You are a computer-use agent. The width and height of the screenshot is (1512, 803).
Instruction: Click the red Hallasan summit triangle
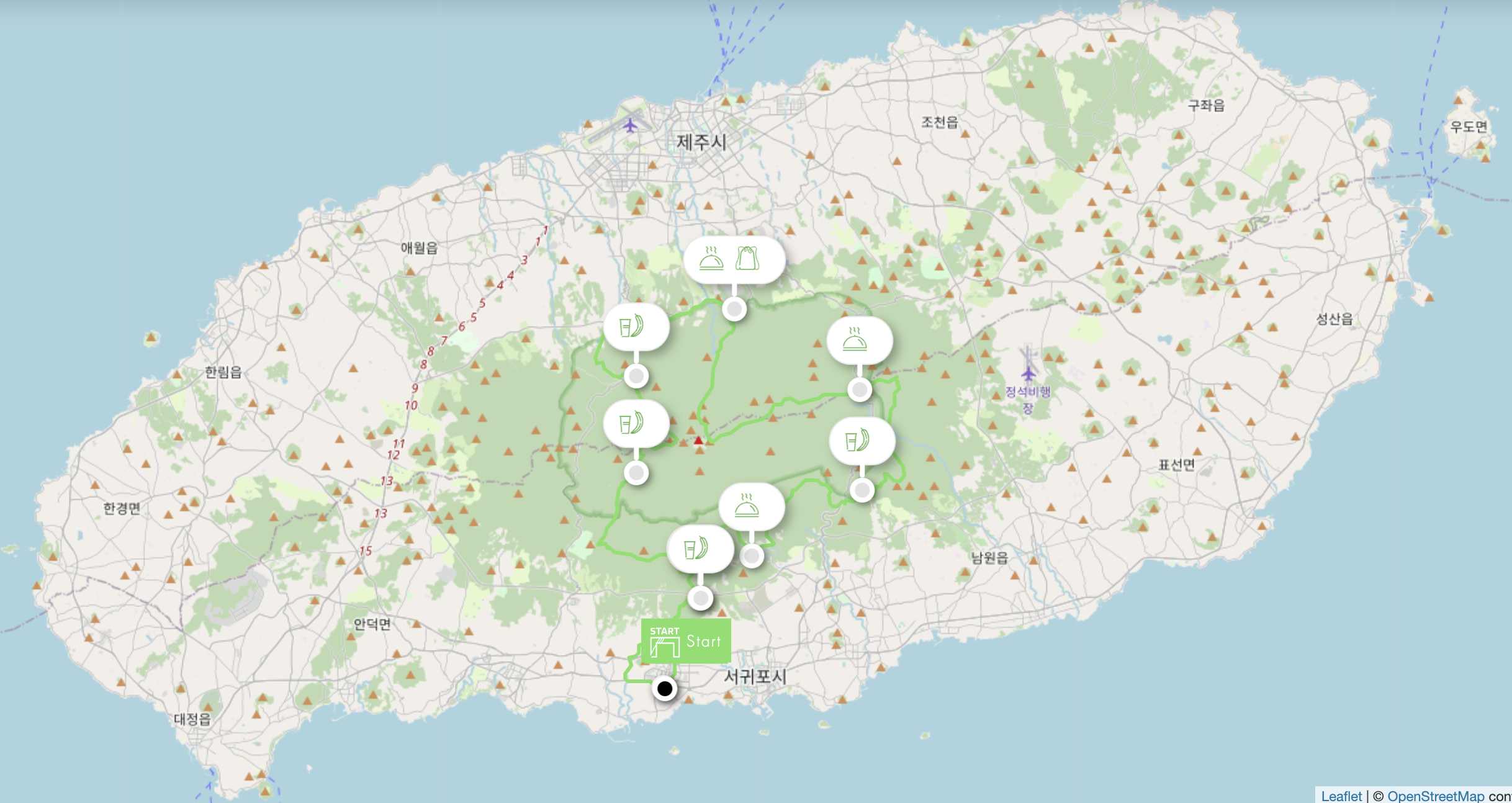(698, 441)
